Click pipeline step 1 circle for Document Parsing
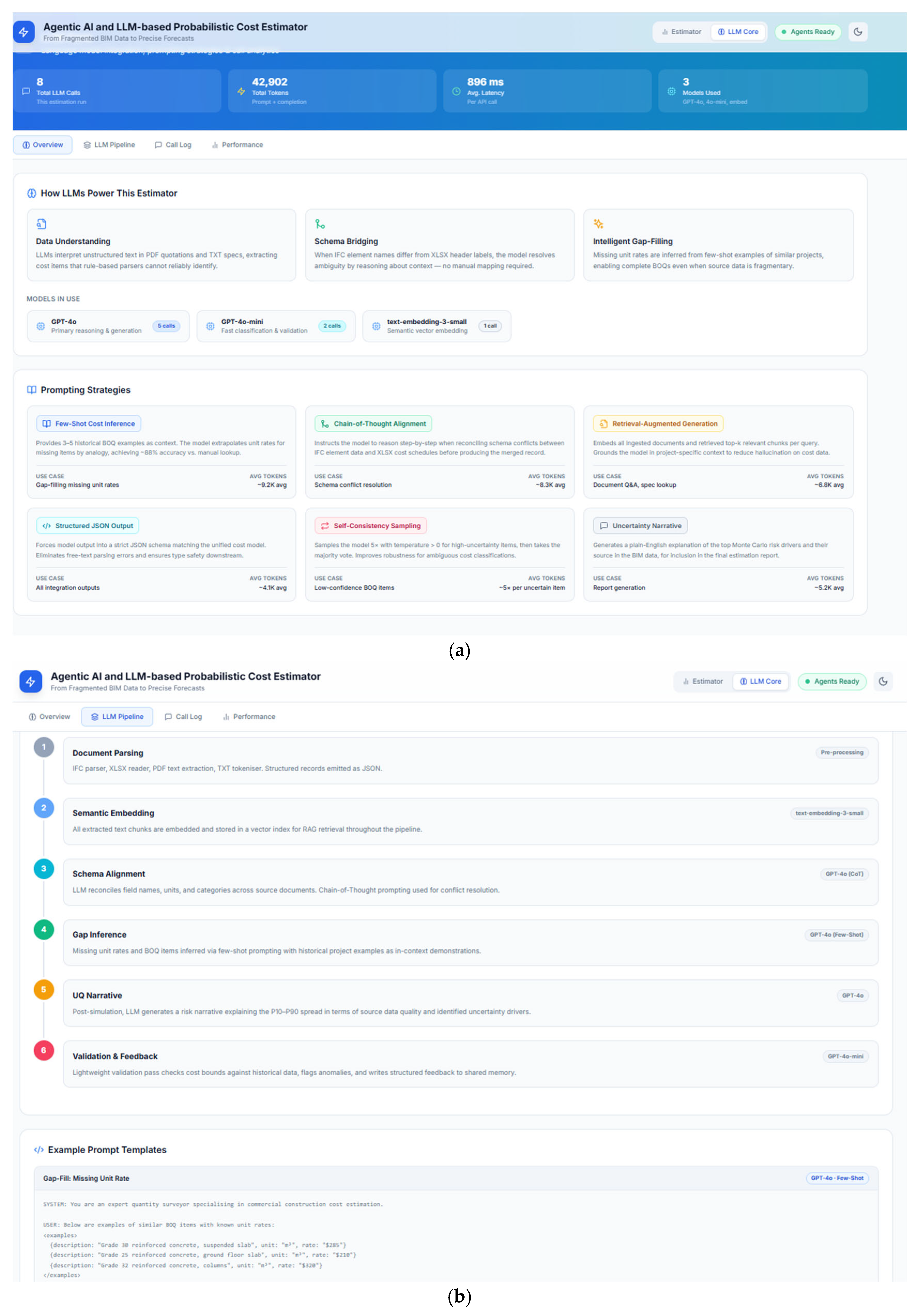Image resolution: width=918 pixels, height=1316 pixels. (44, 747)
